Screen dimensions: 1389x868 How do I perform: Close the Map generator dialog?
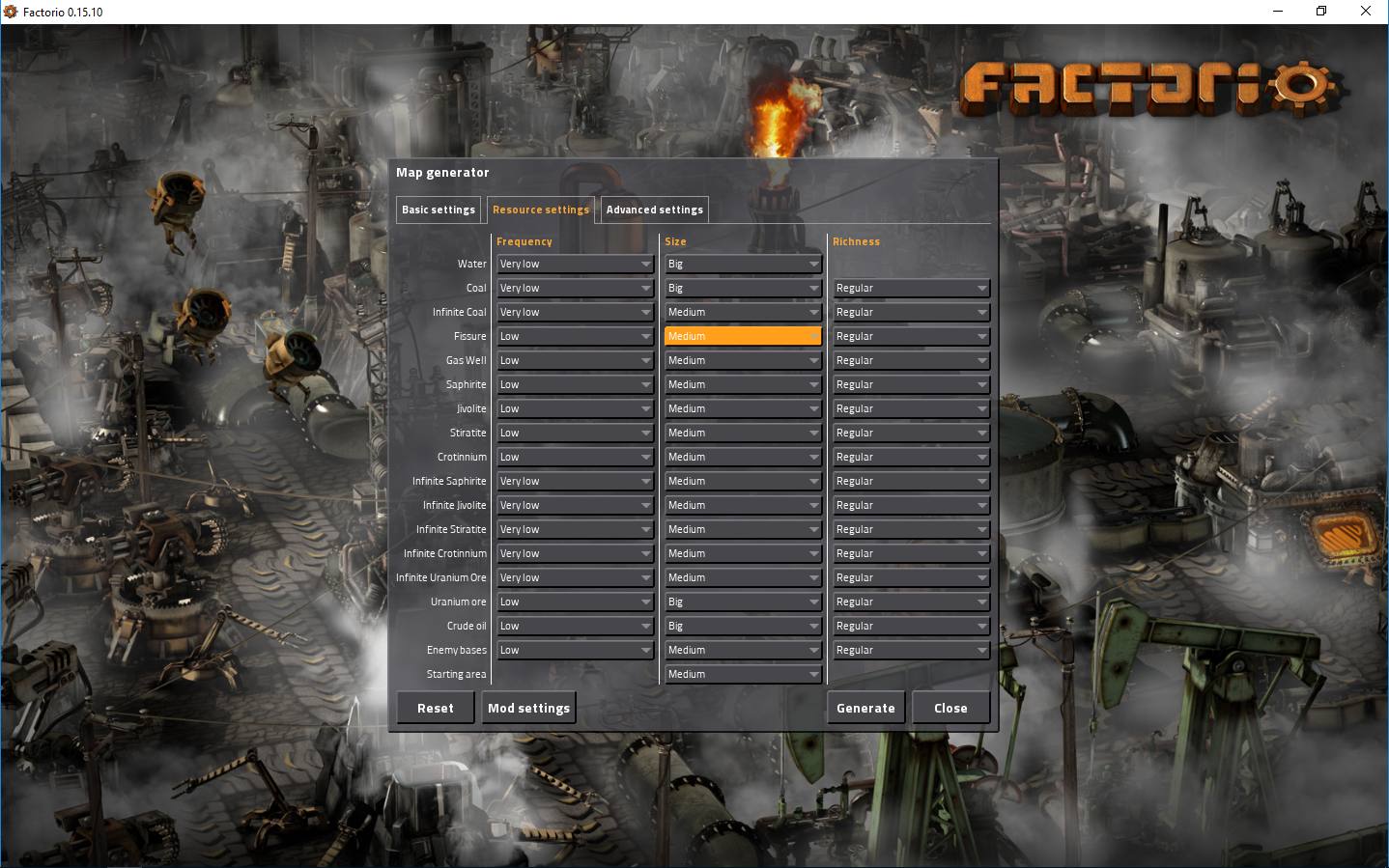pos(950,708)
